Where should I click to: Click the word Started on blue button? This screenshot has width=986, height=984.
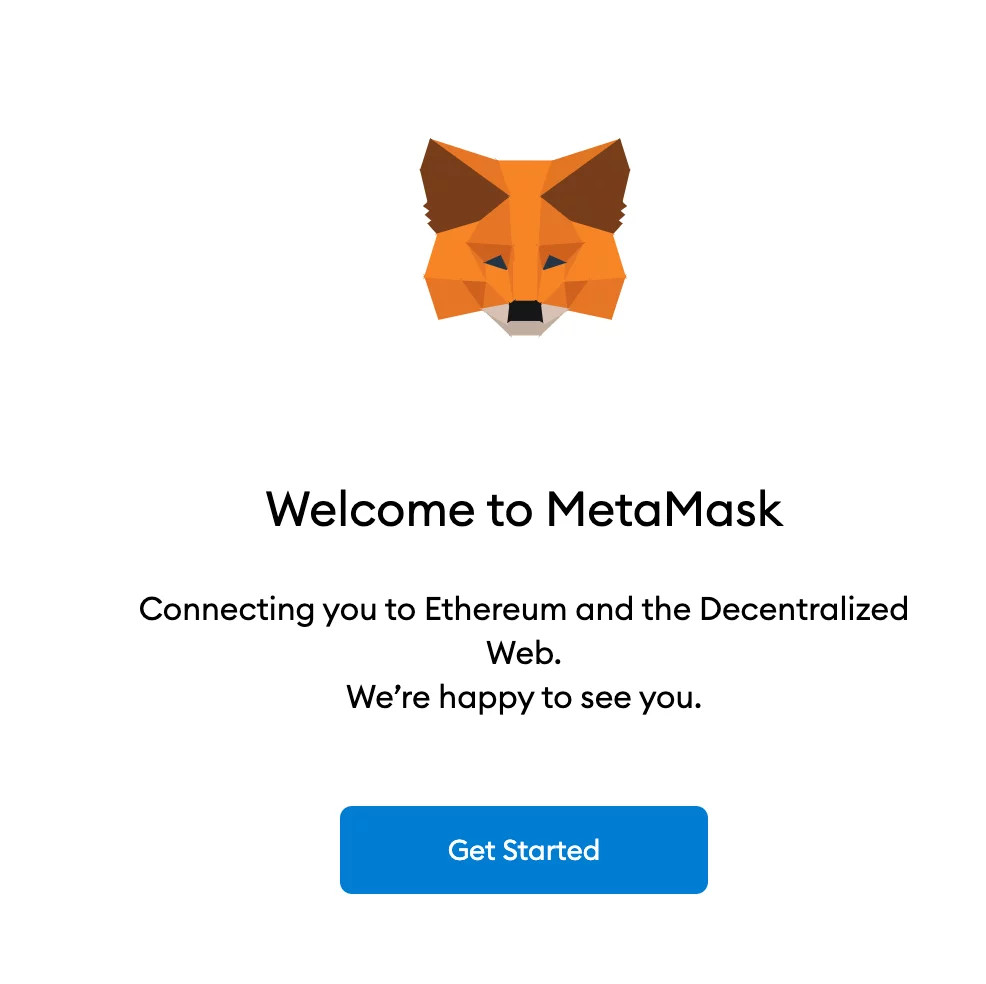tap(551, 850)
